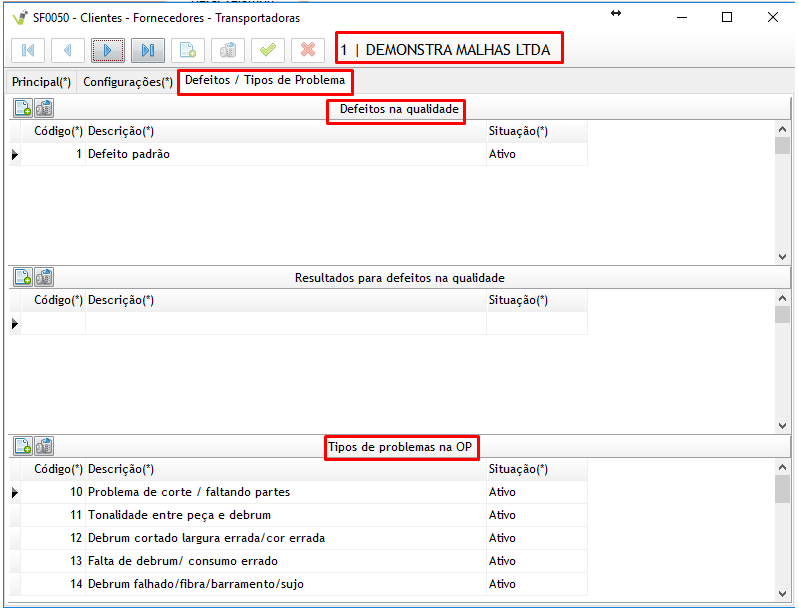798x609 pixels.
Task: Confirm changes with green checkmark
Action: pyautogui.click(x=268, y=50)
